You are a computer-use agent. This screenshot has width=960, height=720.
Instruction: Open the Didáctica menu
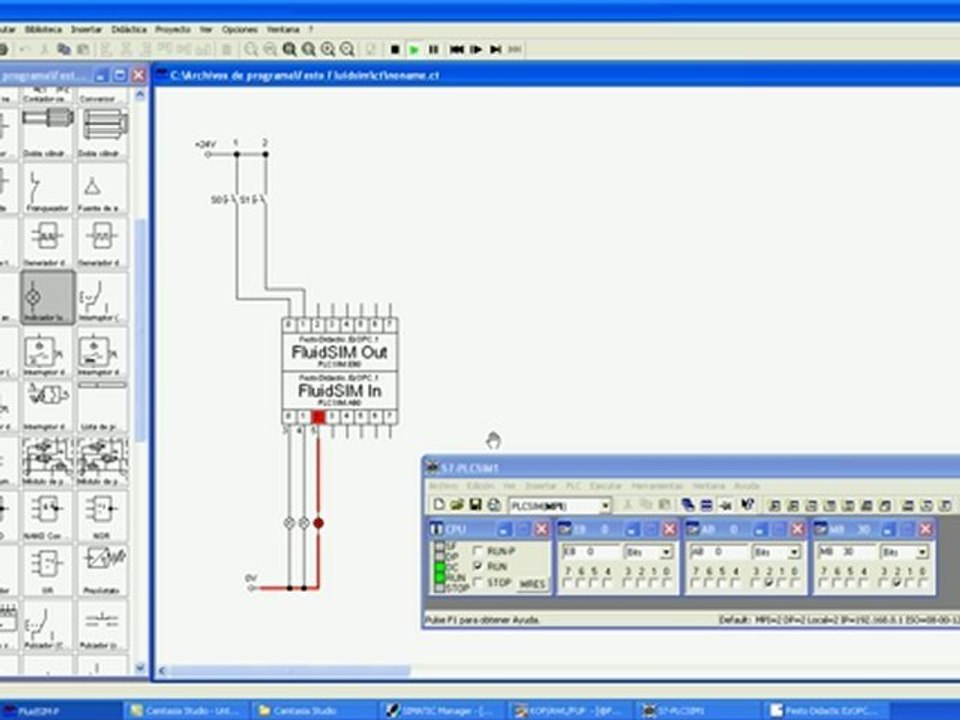(129, 29)
